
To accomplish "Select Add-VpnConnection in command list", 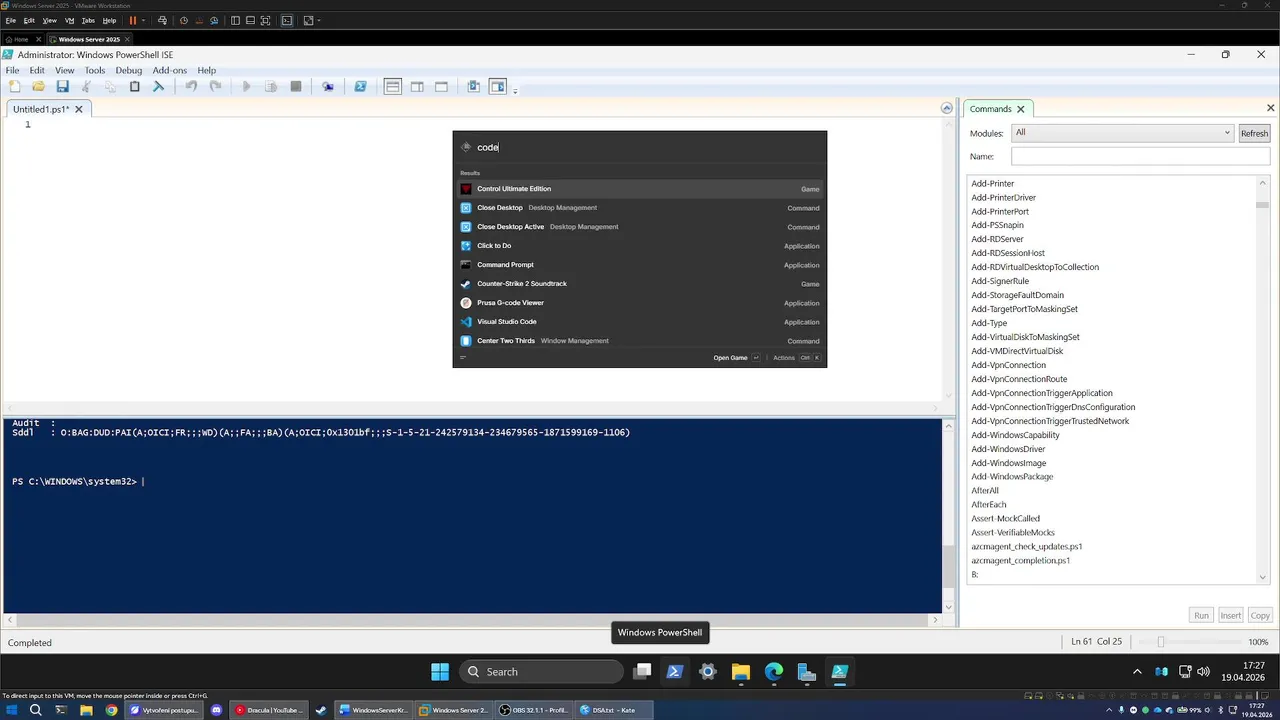I will click(x=1008, y=365).
